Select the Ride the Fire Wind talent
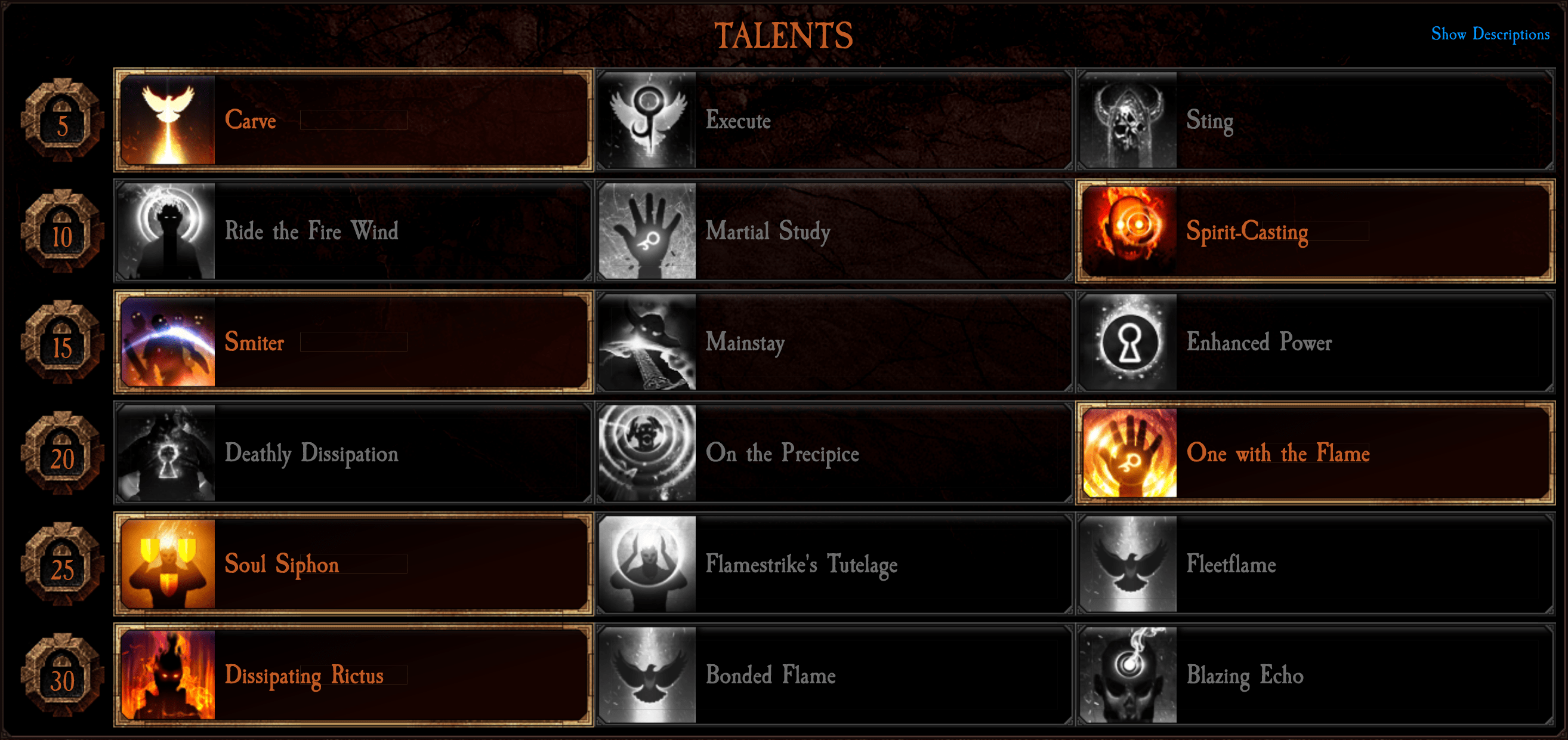 point(354,231)
